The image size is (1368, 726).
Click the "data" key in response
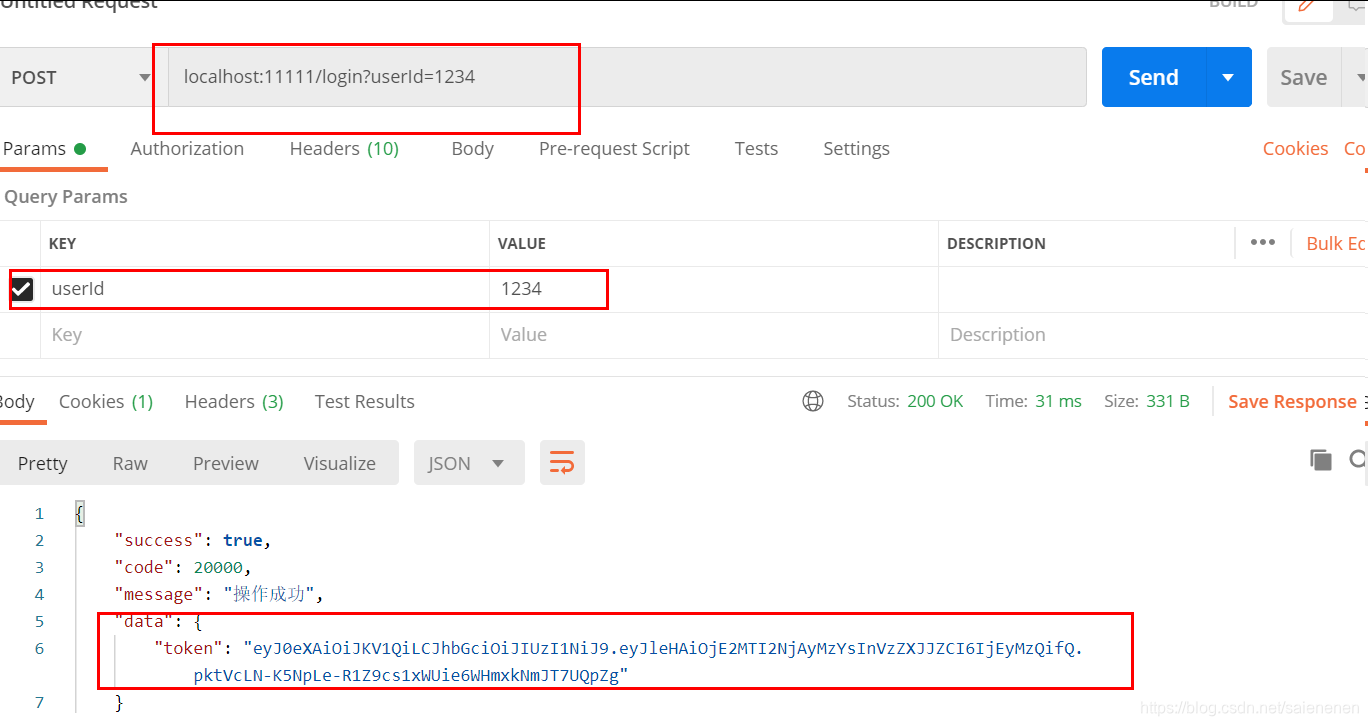coord(144,621)
